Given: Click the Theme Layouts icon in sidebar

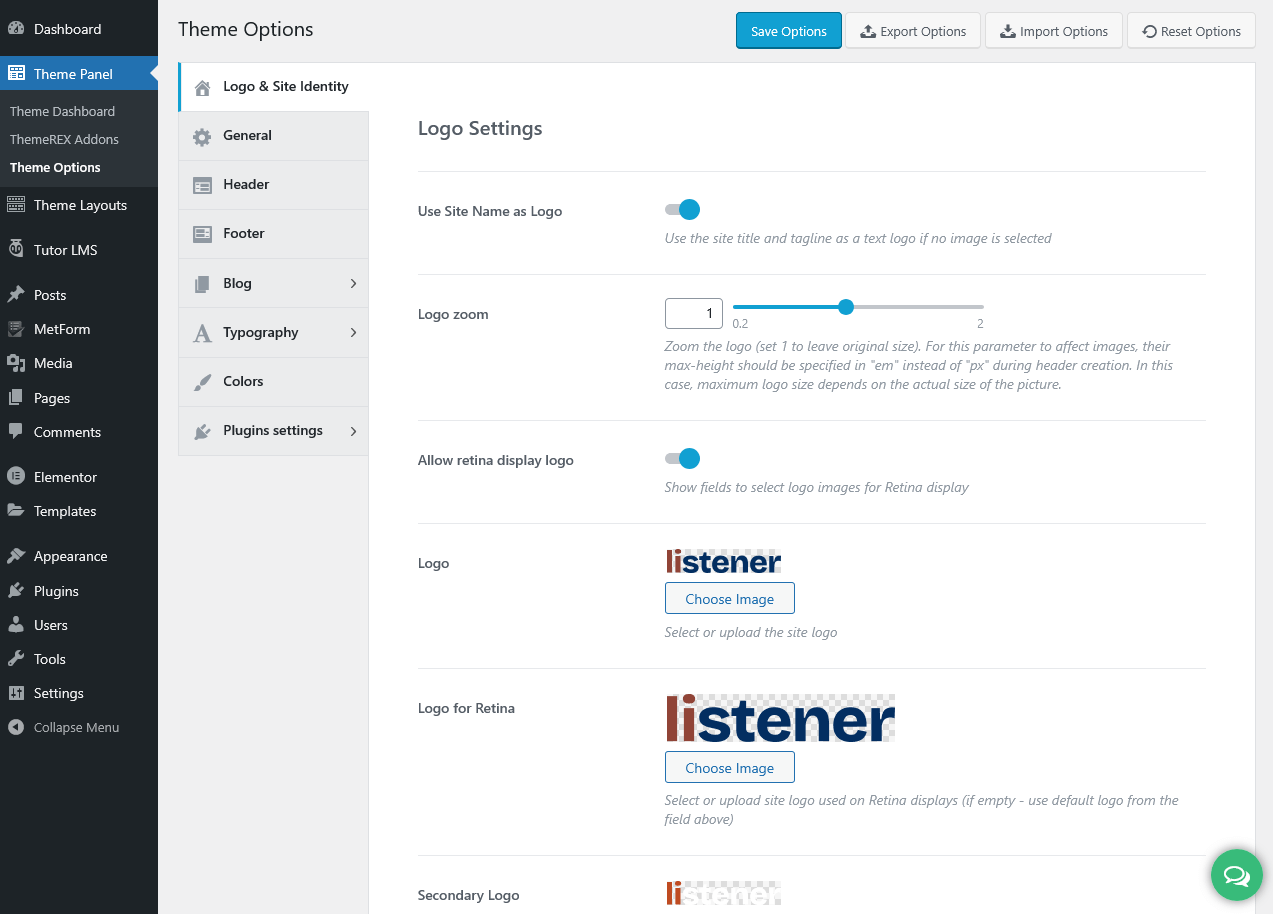Looking at the screenshot, I should (x=16, y=205).
